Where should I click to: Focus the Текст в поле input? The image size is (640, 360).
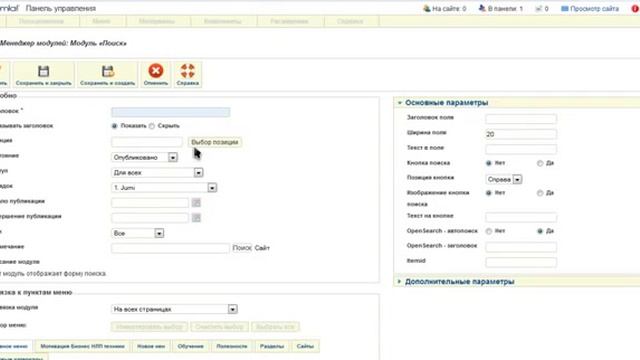coord(521,149)
